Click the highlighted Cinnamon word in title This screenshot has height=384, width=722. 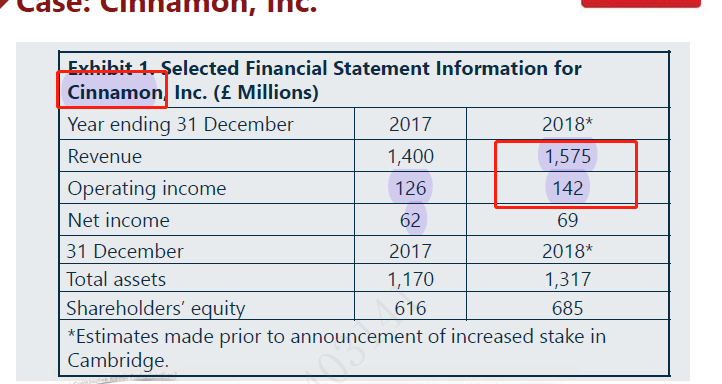coord(115,92)
